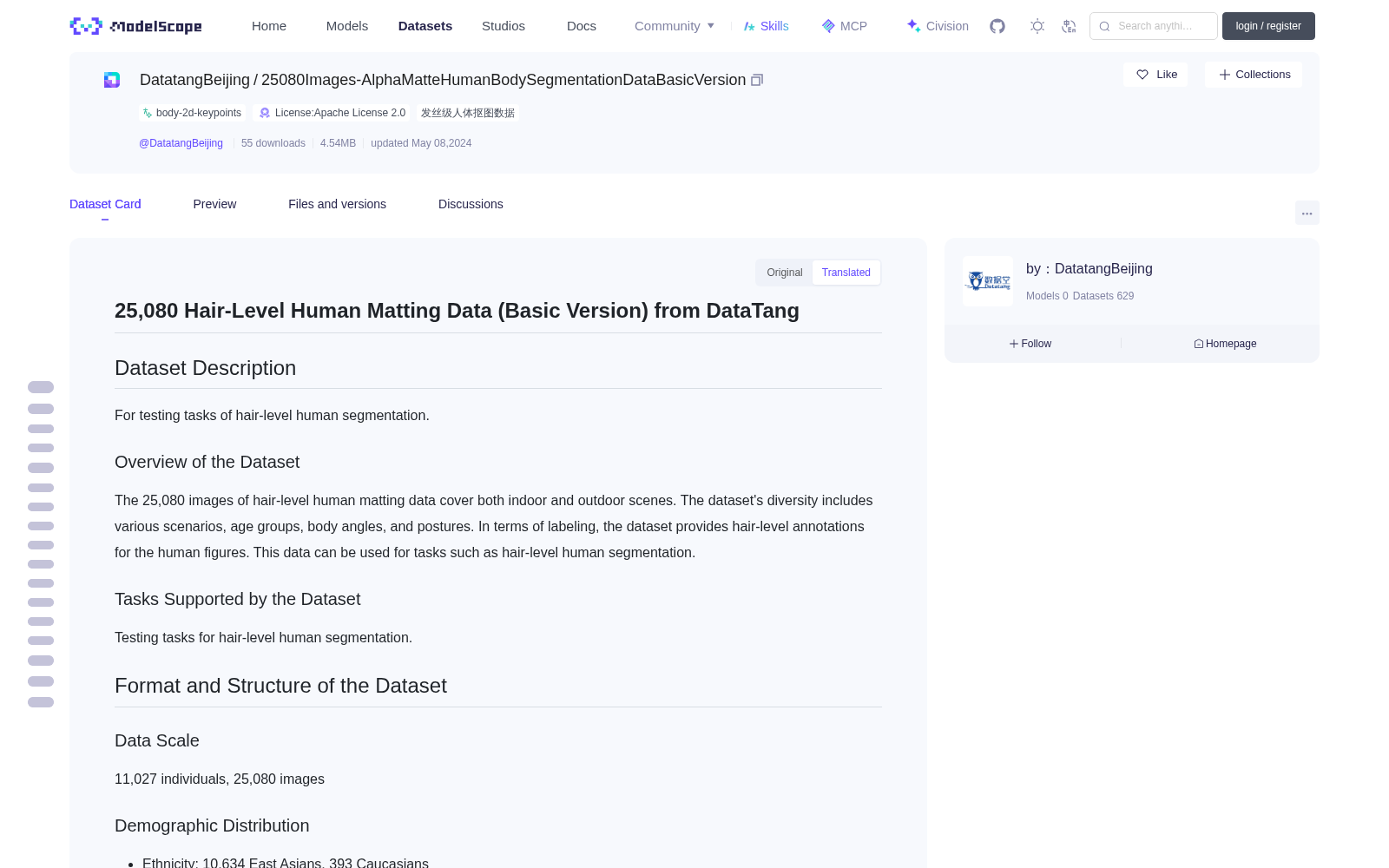This screenshot has height=868, width=1389.
Task: Click the plus icon on Collections
Action: [x=1225, y=75]
